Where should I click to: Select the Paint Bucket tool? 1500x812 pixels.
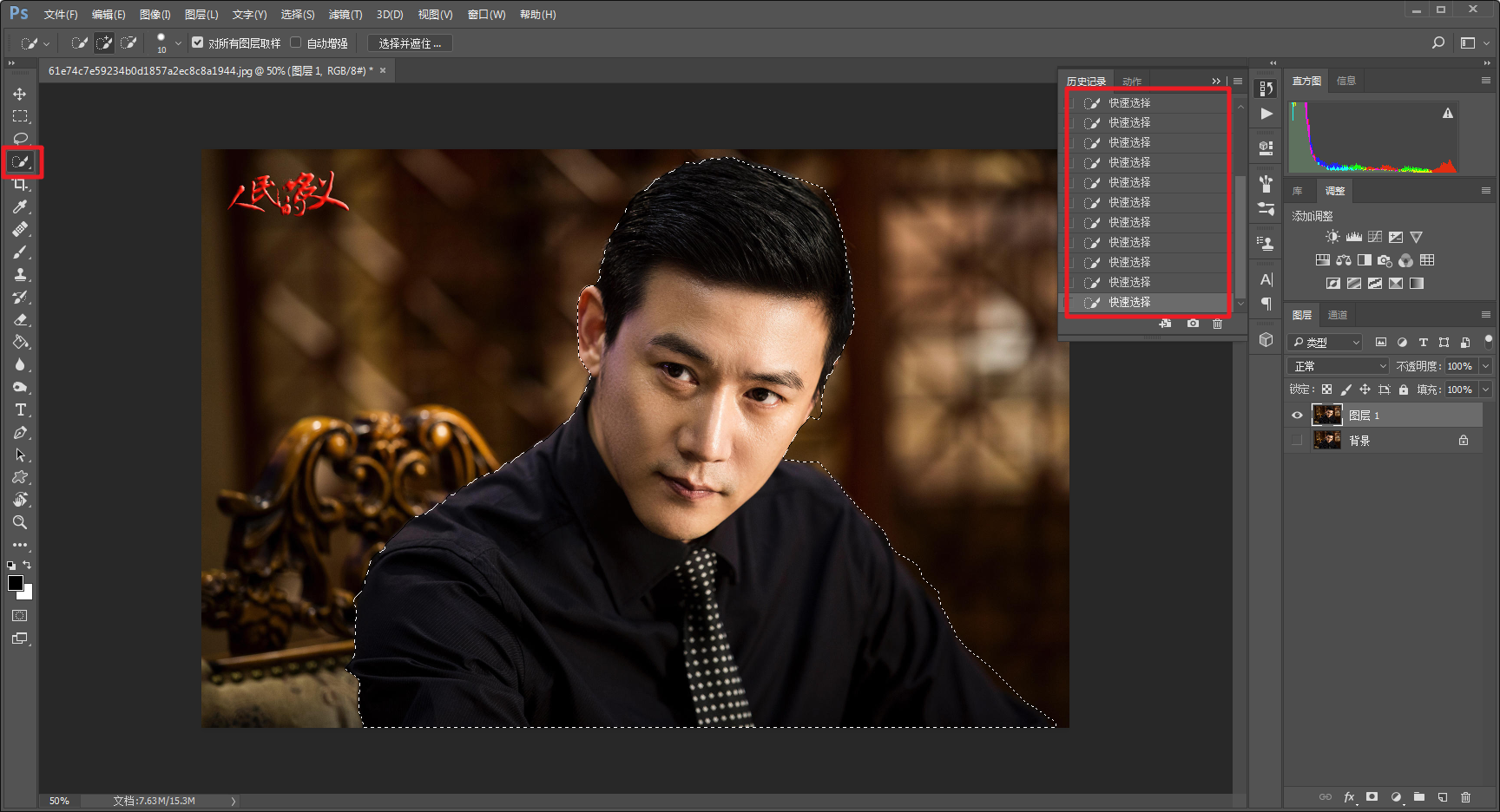click(x=20, y=342)
